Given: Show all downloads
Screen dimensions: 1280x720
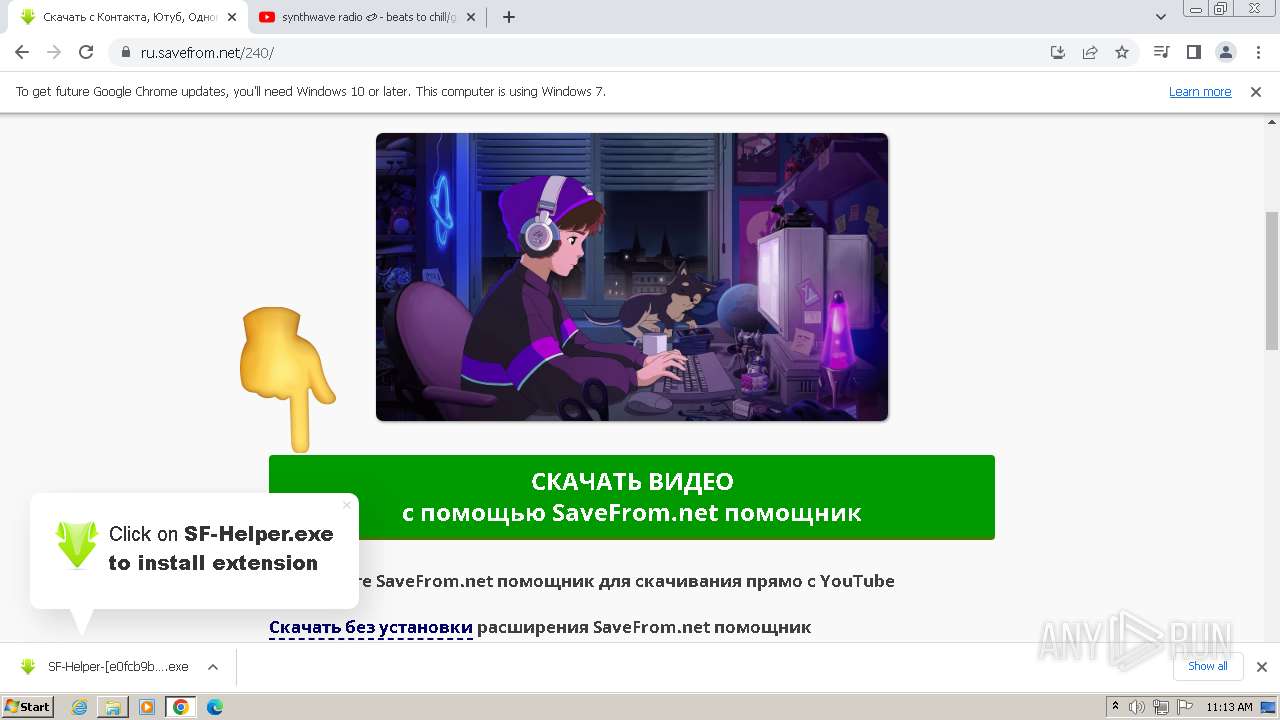Looking at the screenshot, I should (x=1207, y=666).
